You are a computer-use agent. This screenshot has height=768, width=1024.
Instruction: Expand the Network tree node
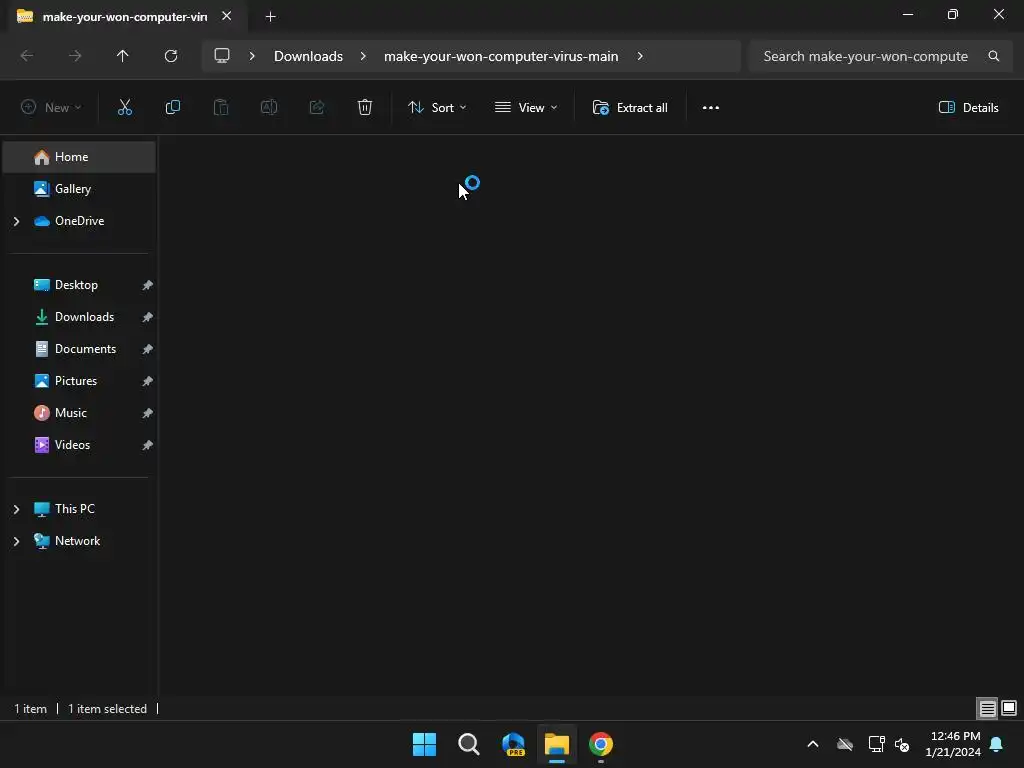click(x=16, y=541)
